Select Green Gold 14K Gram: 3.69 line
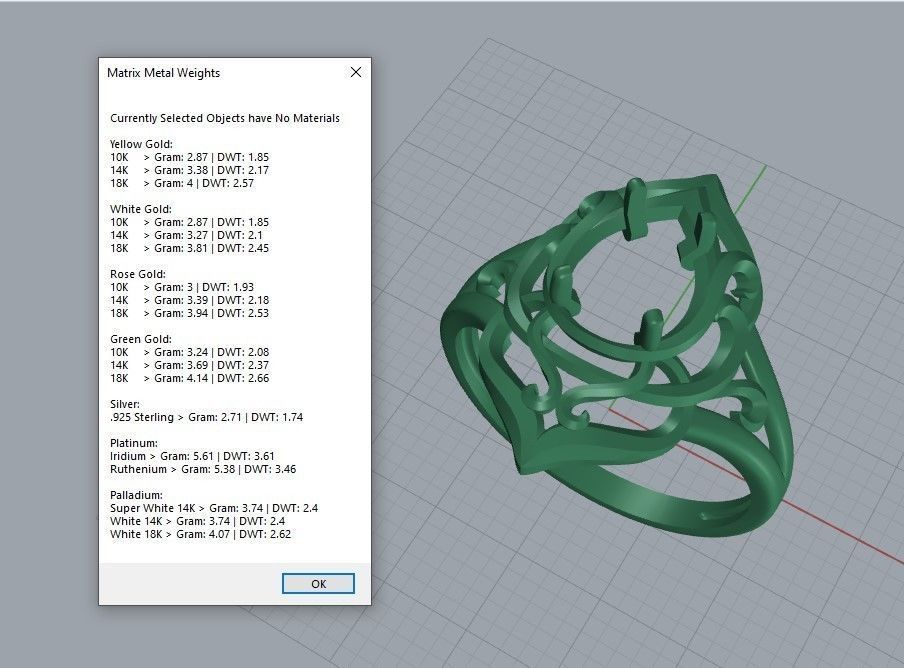 (x=189, y=365)
